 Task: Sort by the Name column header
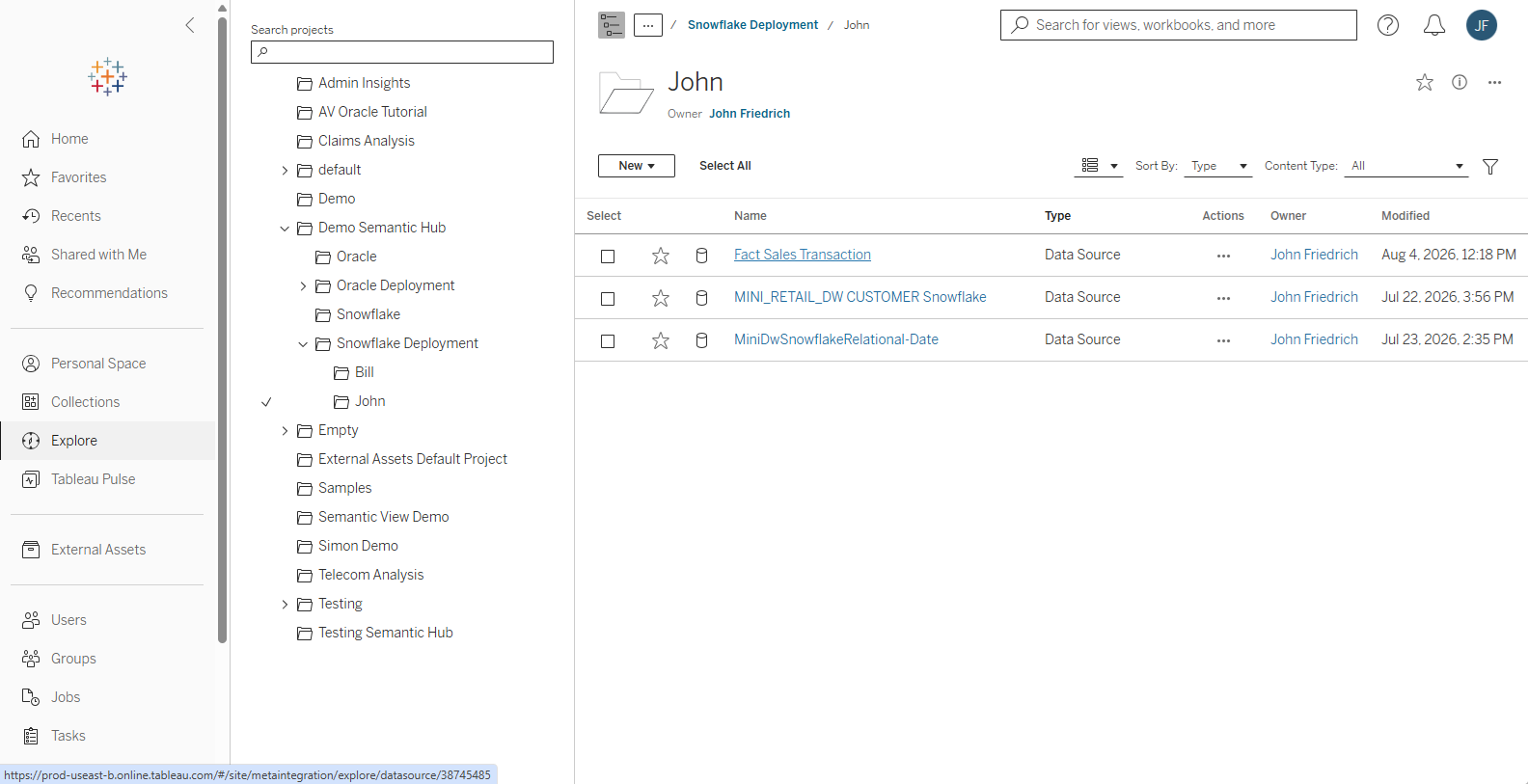coord(750,216)
